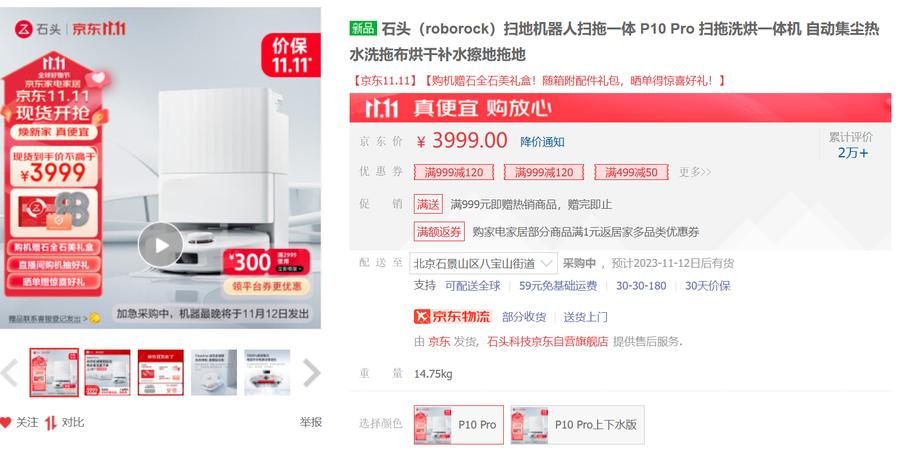Click the 满499减50 coupon tag

click(631, 172)
